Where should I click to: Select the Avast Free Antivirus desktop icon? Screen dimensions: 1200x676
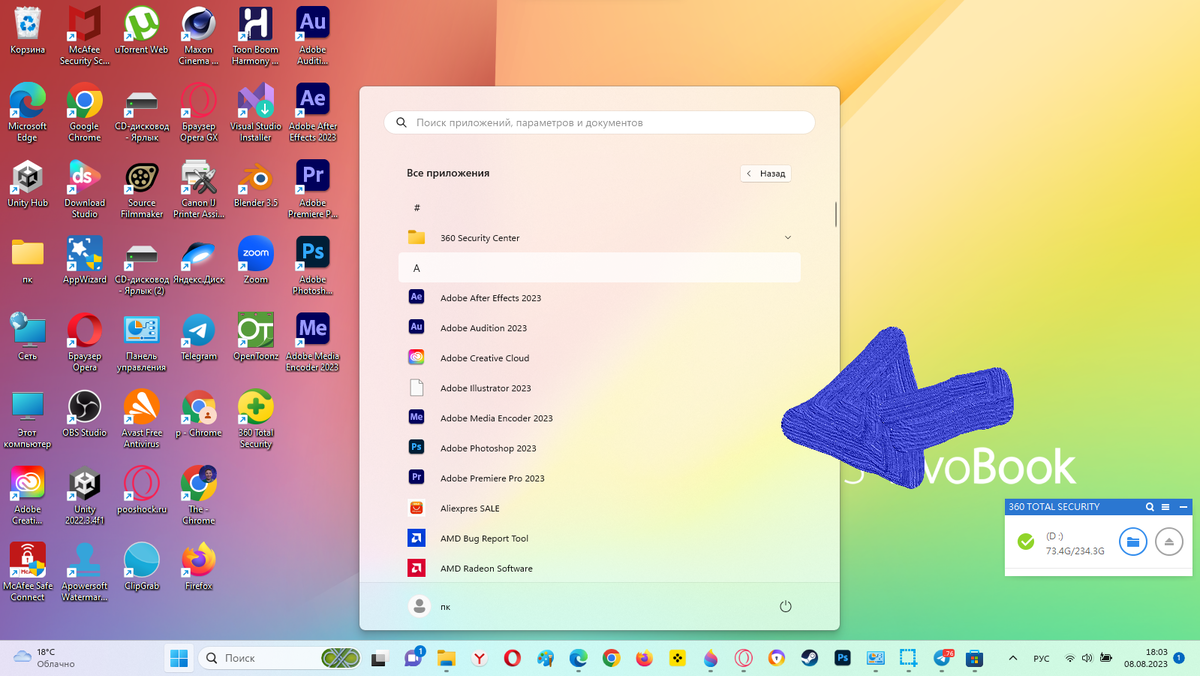point(141,419)
